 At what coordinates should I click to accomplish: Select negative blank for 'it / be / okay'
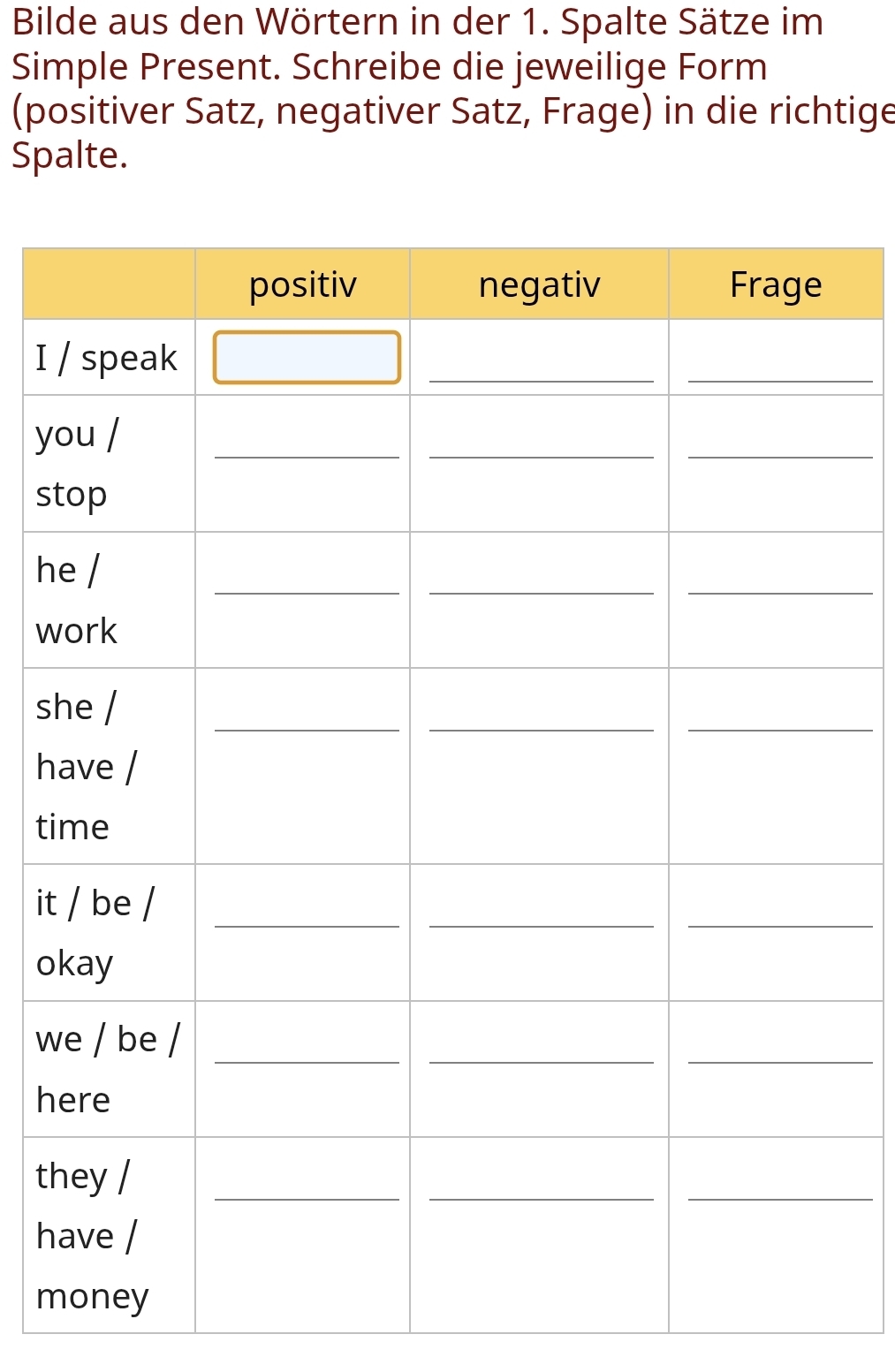click(541, 903)
